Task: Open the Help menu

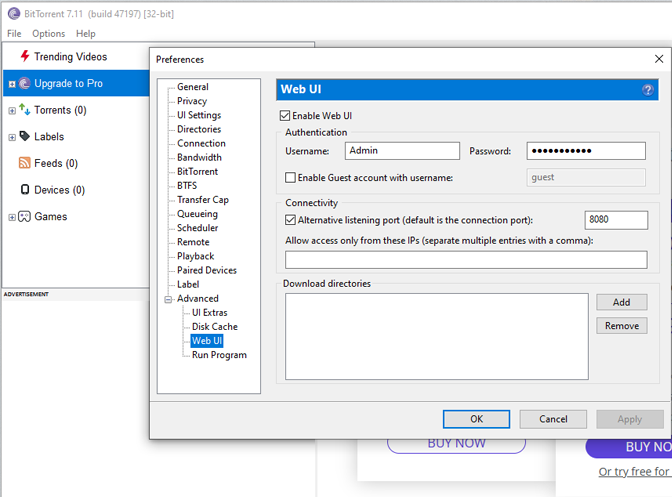Action: pyautogui.click(x=86, y=33)
